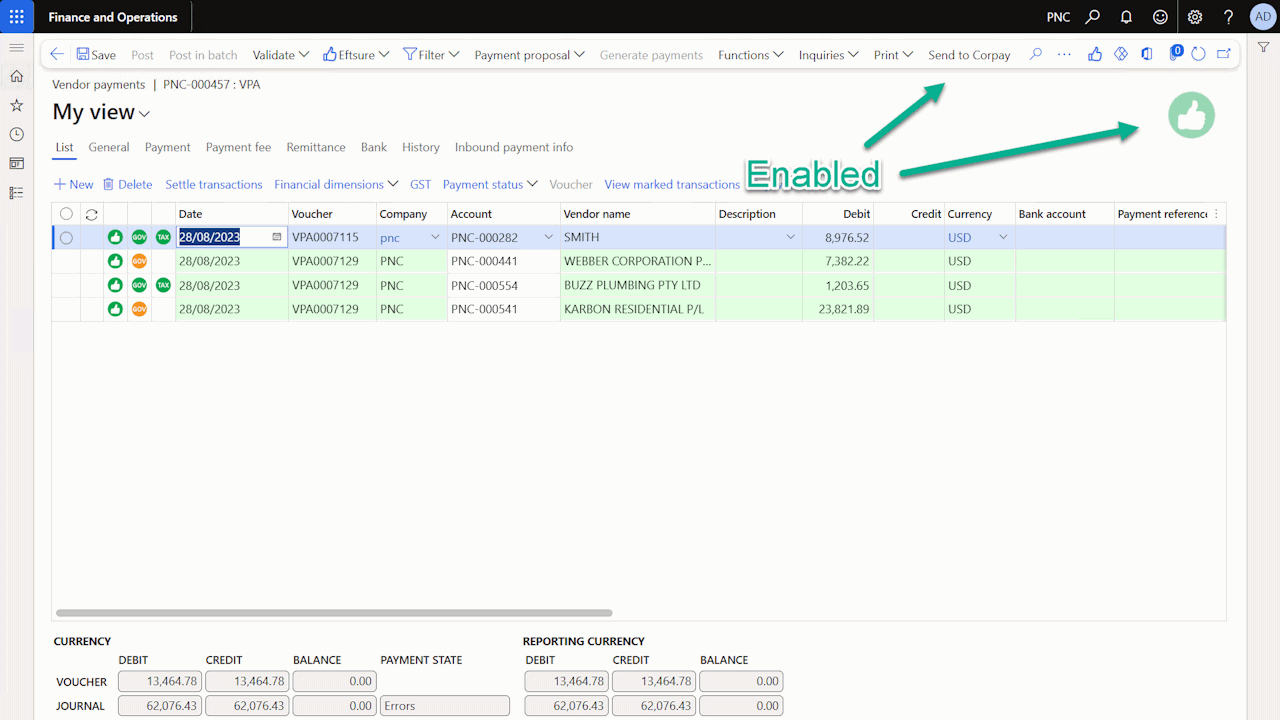Click the thumbs-up approval icon on KARBON row
This screenshot has width=1280, height=720.
[x=115, y=309]
